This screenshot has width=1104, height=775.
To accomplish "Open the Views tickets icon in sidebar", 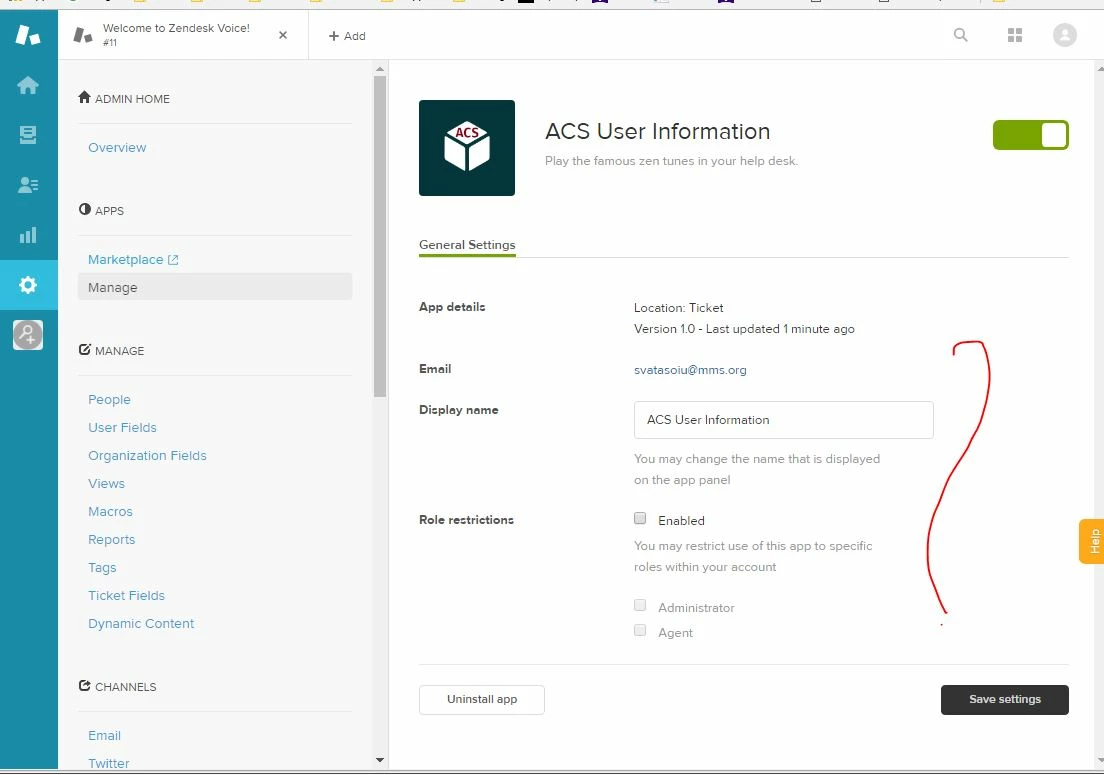I will (28, 134).
